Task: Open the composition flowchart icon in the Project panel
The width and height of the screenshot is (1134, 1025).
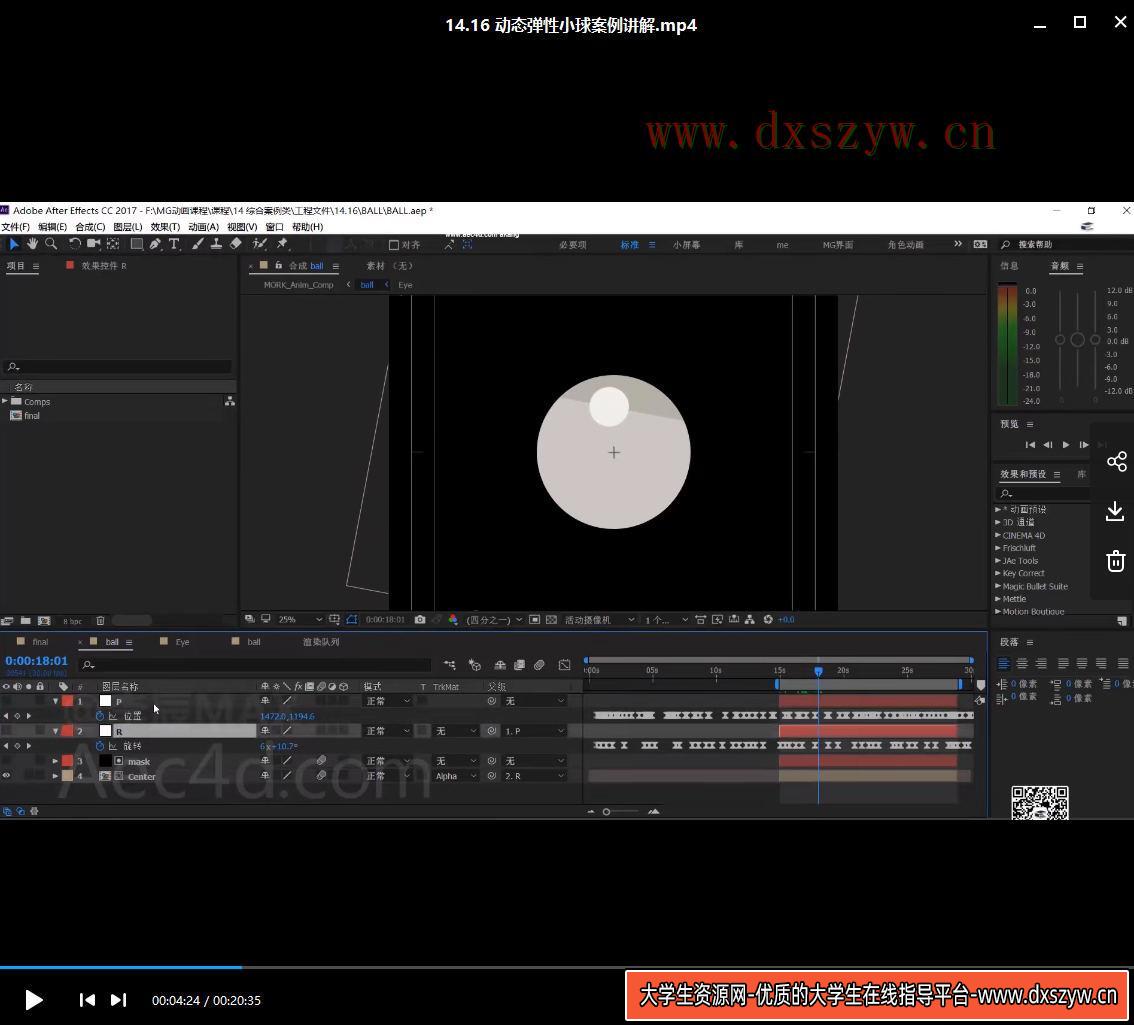Action: 230,401
